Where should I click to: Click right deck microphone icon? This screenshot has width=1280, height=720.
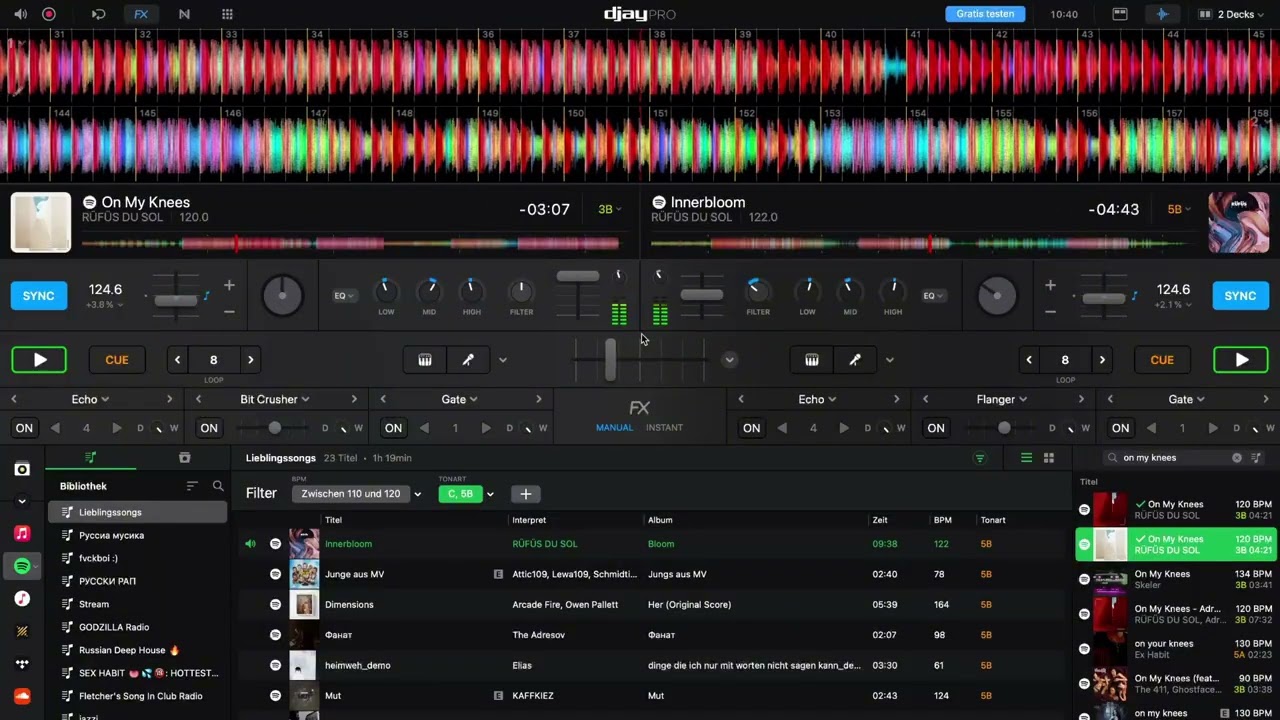coord(854,360)
